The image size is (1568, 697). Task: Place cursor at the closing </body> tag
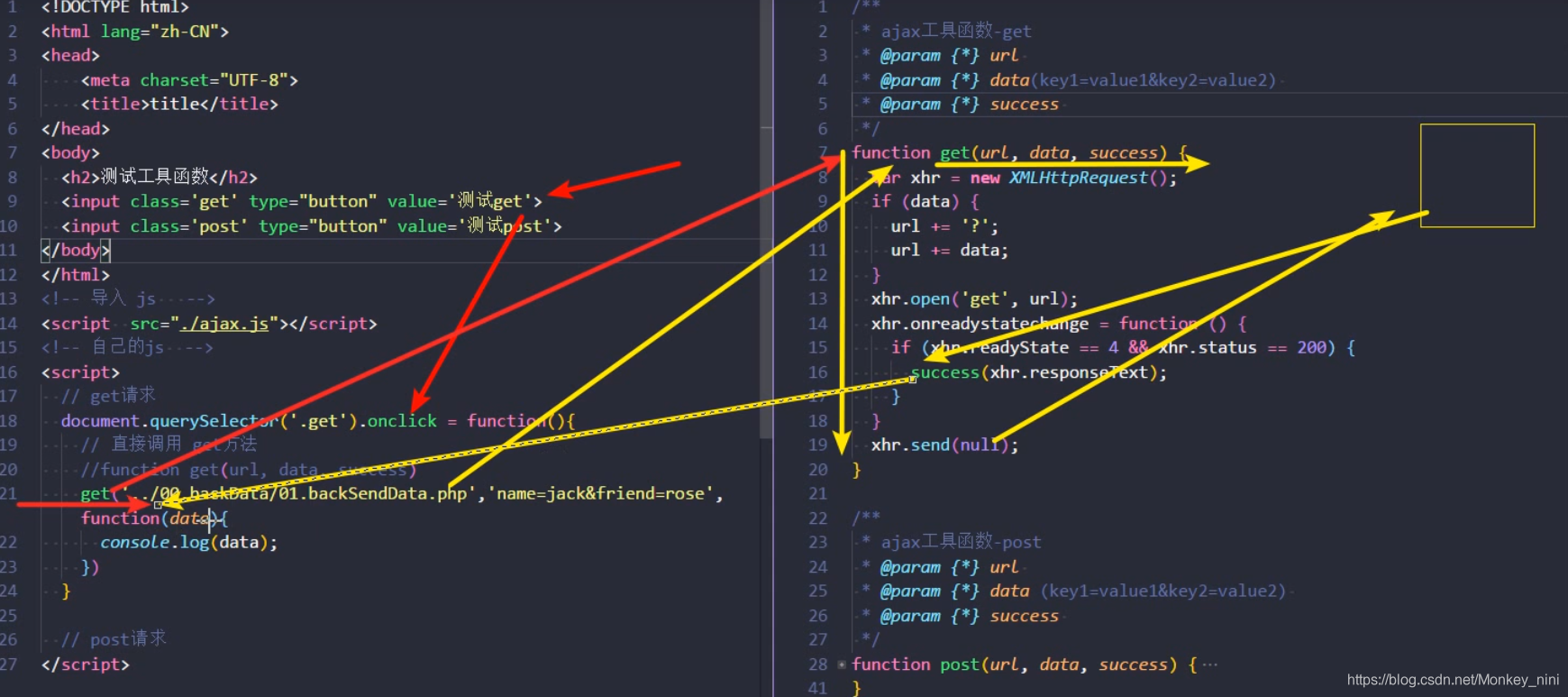point(76,251)
